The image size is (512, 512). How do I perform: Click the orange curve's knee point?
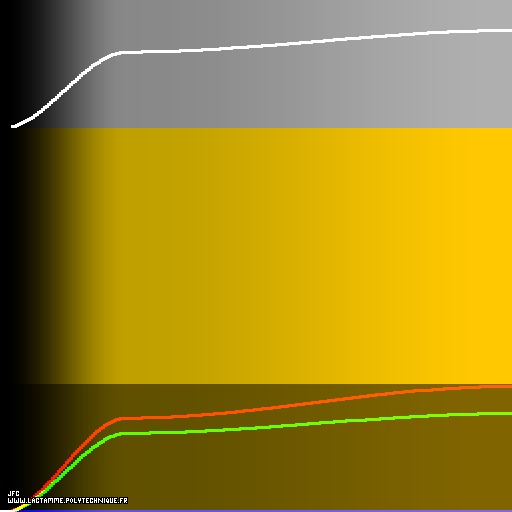pos(121,418)
